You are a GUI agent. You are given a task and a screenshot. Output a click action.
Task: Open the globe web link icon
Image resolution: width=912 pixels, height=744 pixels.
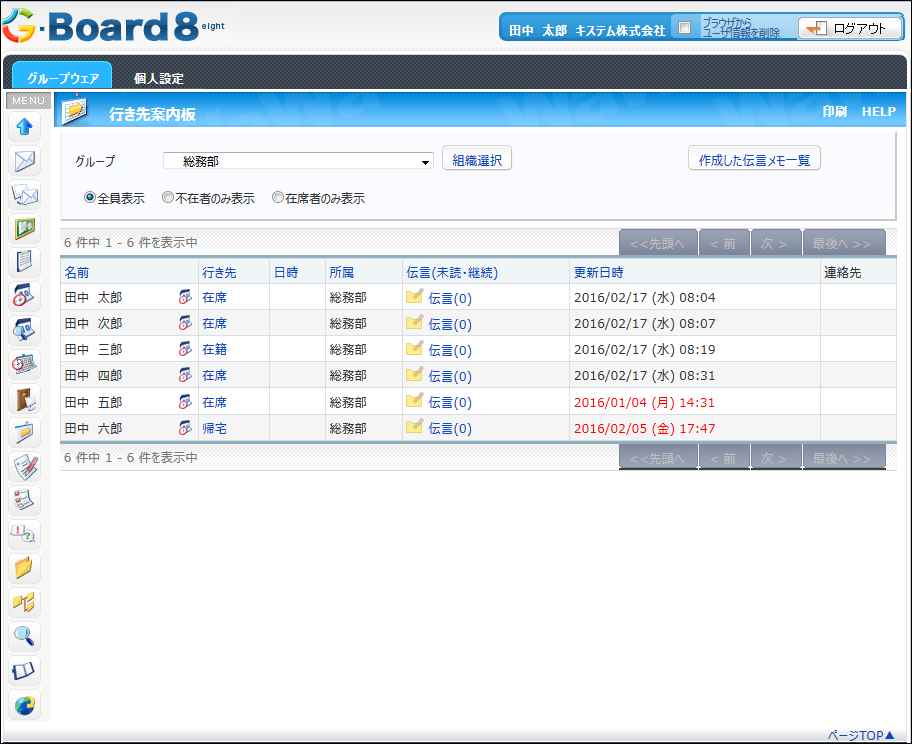click(x=25, y=704)
